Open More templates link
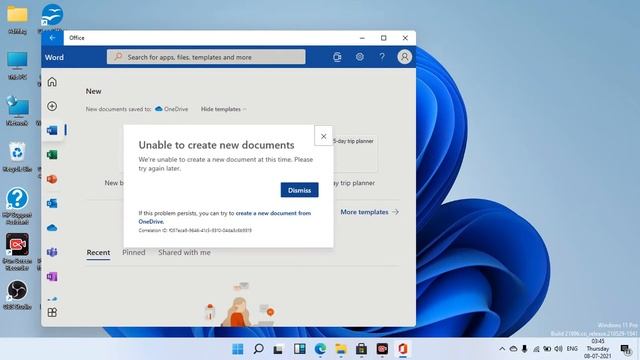Viewport: 640px width, 360px height. click(369, 212)
